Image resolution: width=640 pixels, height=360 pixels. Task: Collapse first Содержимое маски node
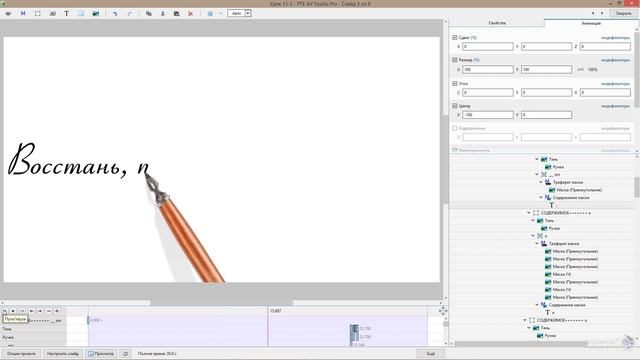(x=541, y=198)
